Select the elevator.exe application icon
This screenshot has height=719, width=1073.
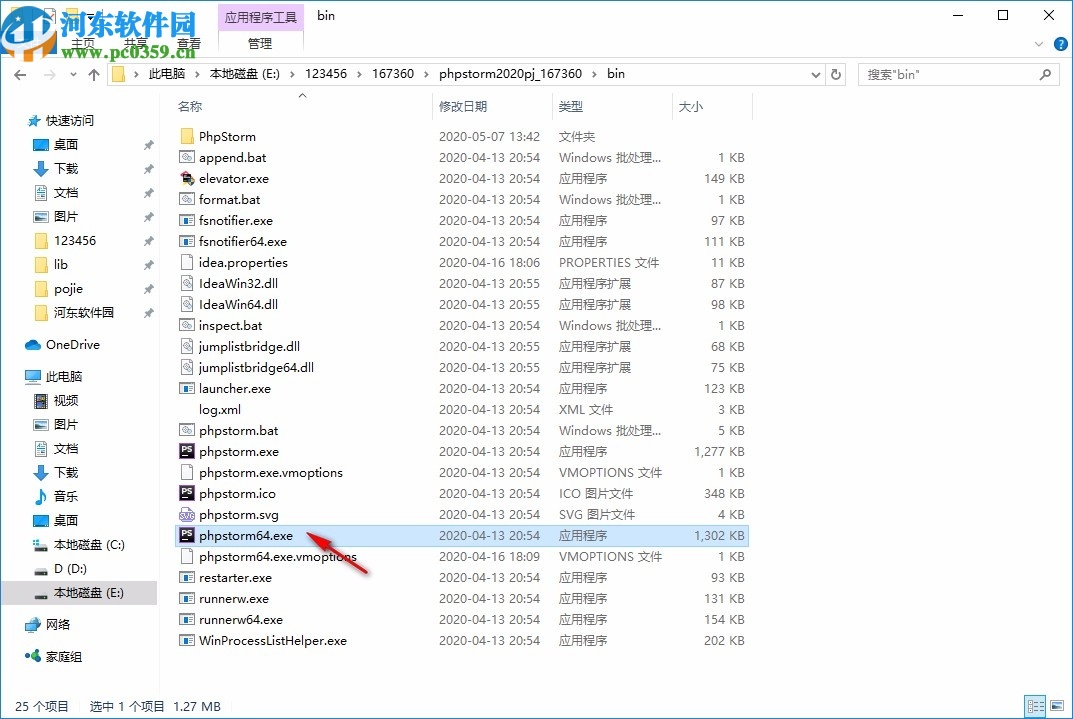point(187,178)
